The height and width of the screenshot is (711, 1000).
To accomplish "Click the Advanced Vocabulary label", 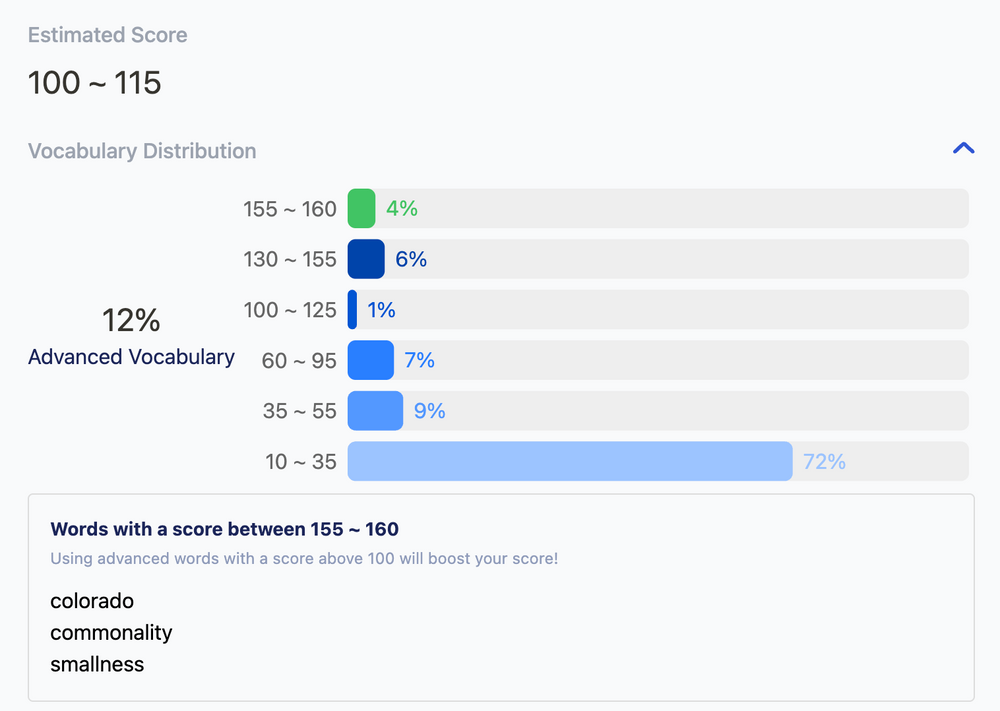I will click(131, 357).
